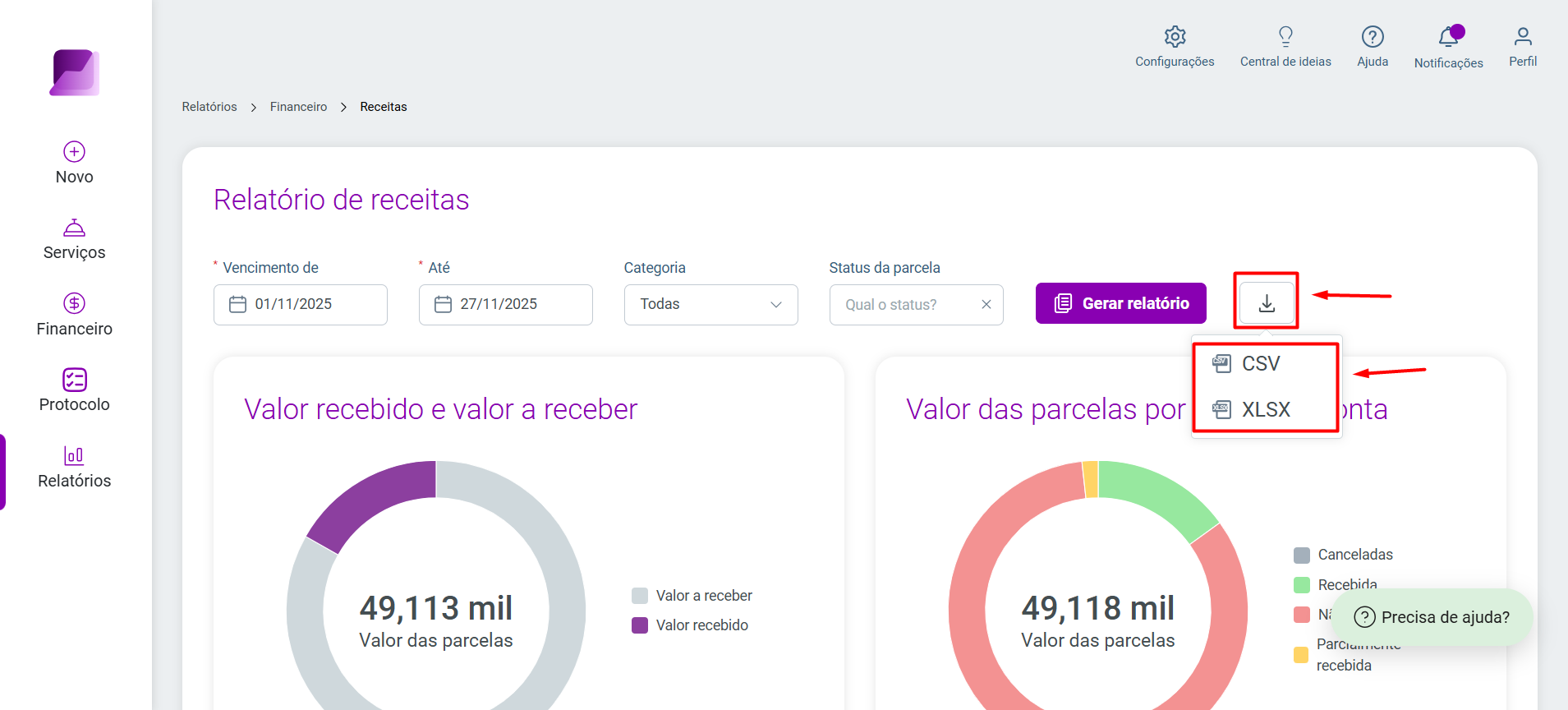Choose CSV export option
The width and height of the screenshot is (1568, 710).
pyautogui.click(x=1266, y=363)
